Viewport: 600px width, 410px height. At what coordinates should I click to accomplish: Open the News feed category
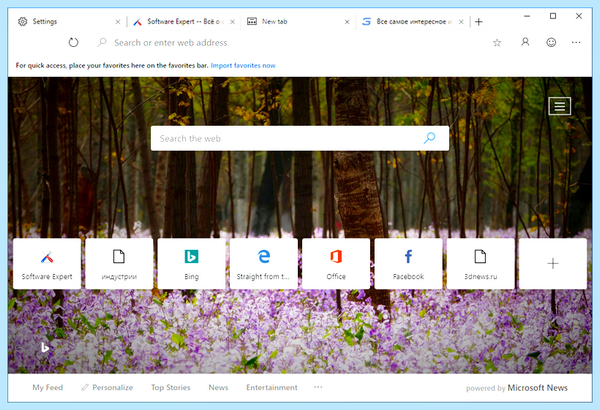[218, 387]
